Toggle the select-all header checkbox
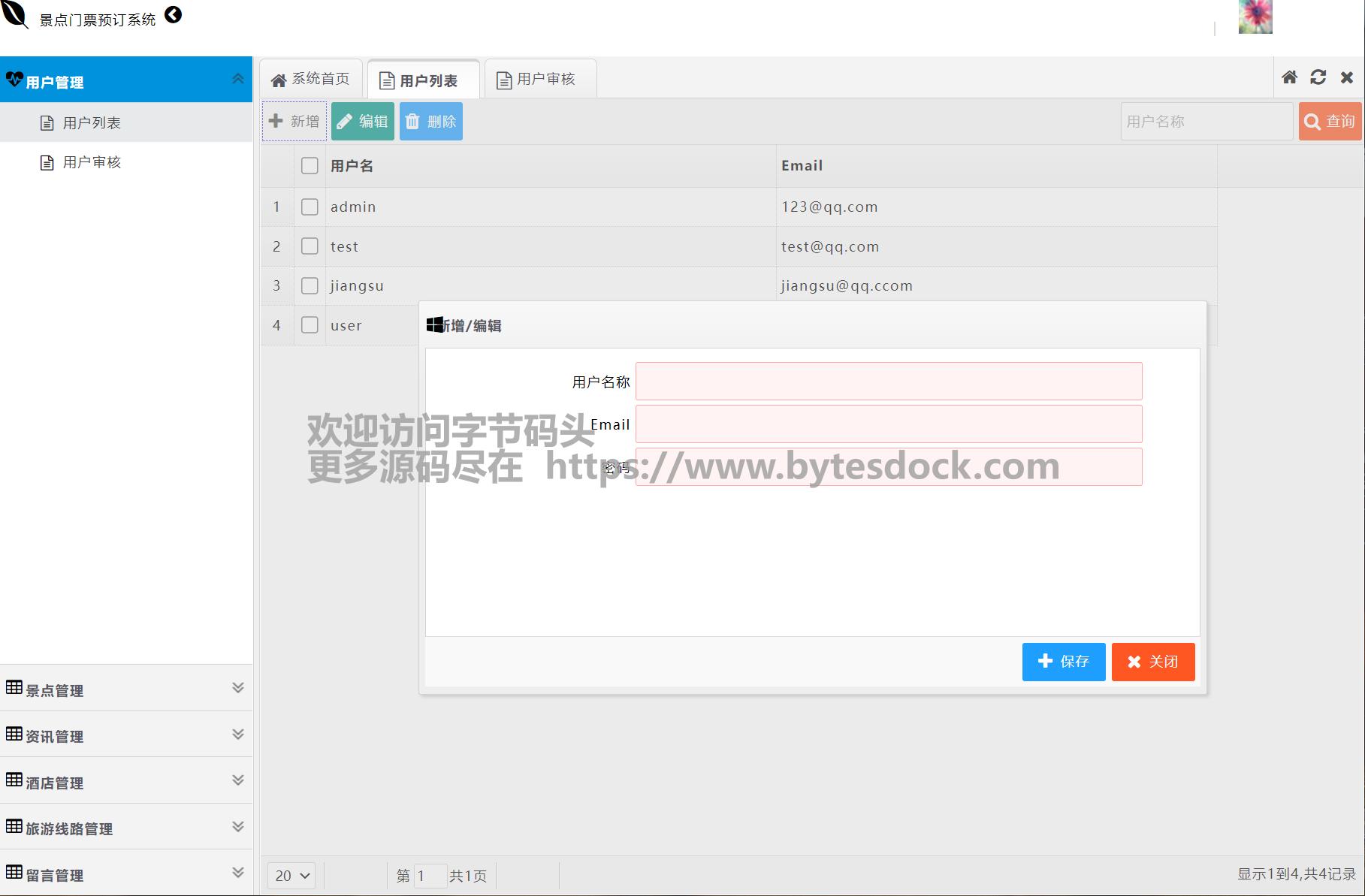The image size is (1365, 896). pos(310,166)
